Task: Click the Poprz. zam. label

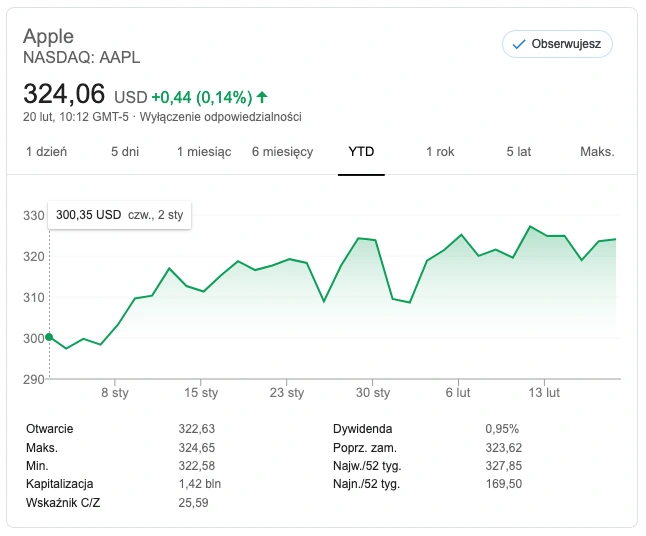Action: click(x=365, y=448)
